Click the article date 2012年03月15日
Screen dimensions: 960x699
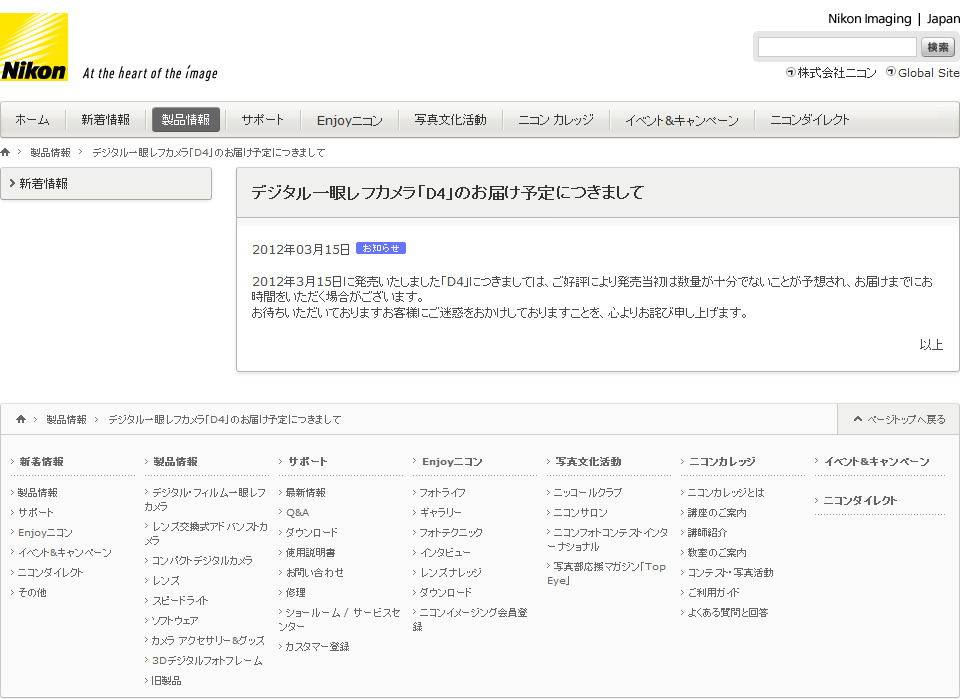pos(301,249)
